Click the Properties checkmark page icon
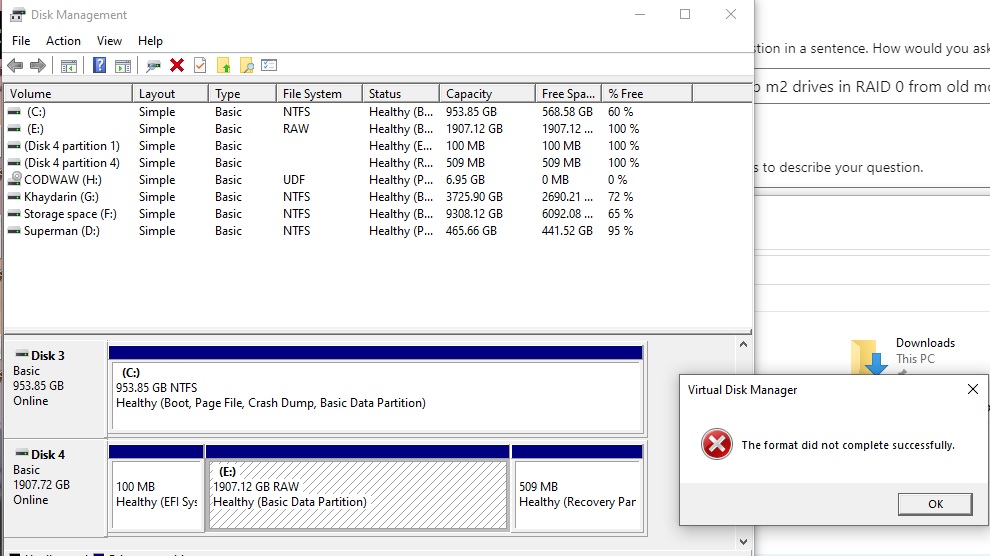This screenshot has height=556, width=990. pyautogui.click(x=200, y=65)
